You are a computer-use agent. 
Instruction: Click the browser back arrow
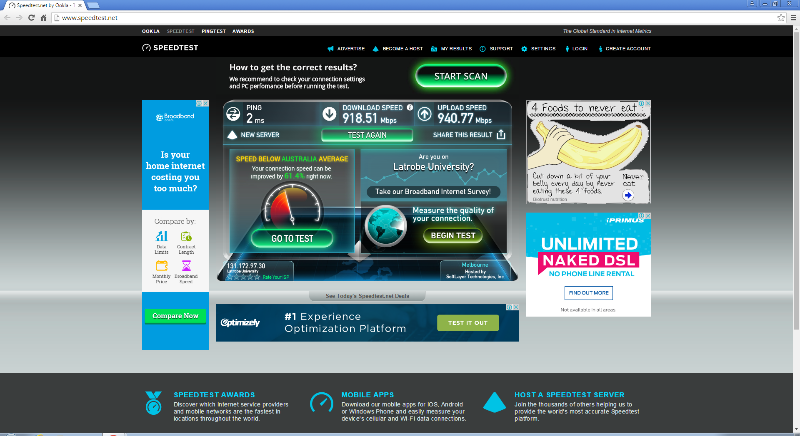7,17
